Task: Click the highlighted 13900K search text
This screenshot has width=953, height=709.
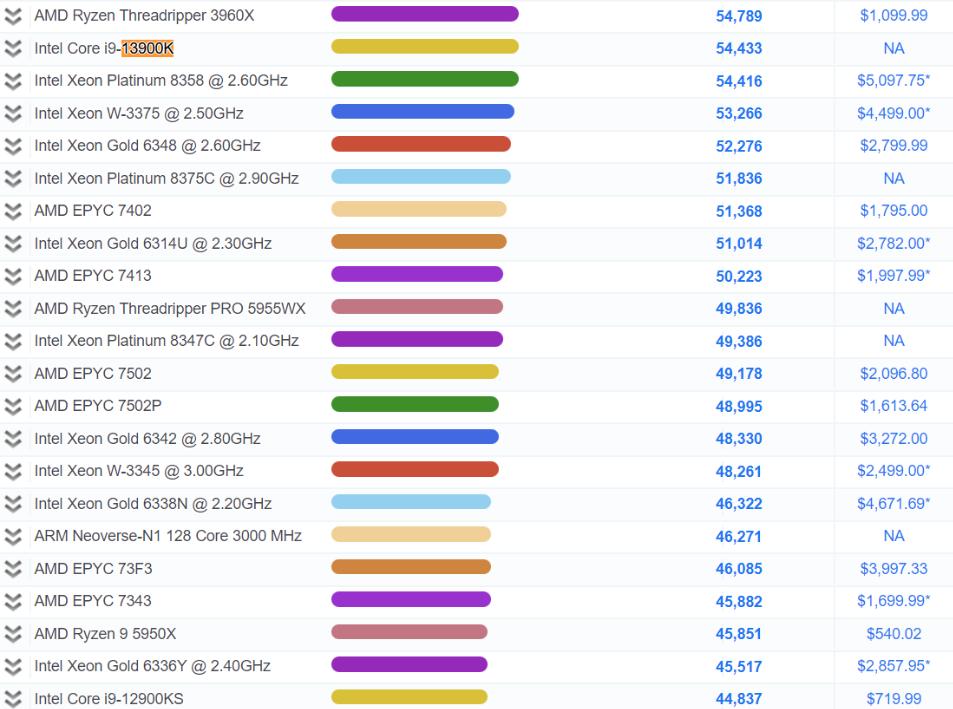Action: [148, 48]
